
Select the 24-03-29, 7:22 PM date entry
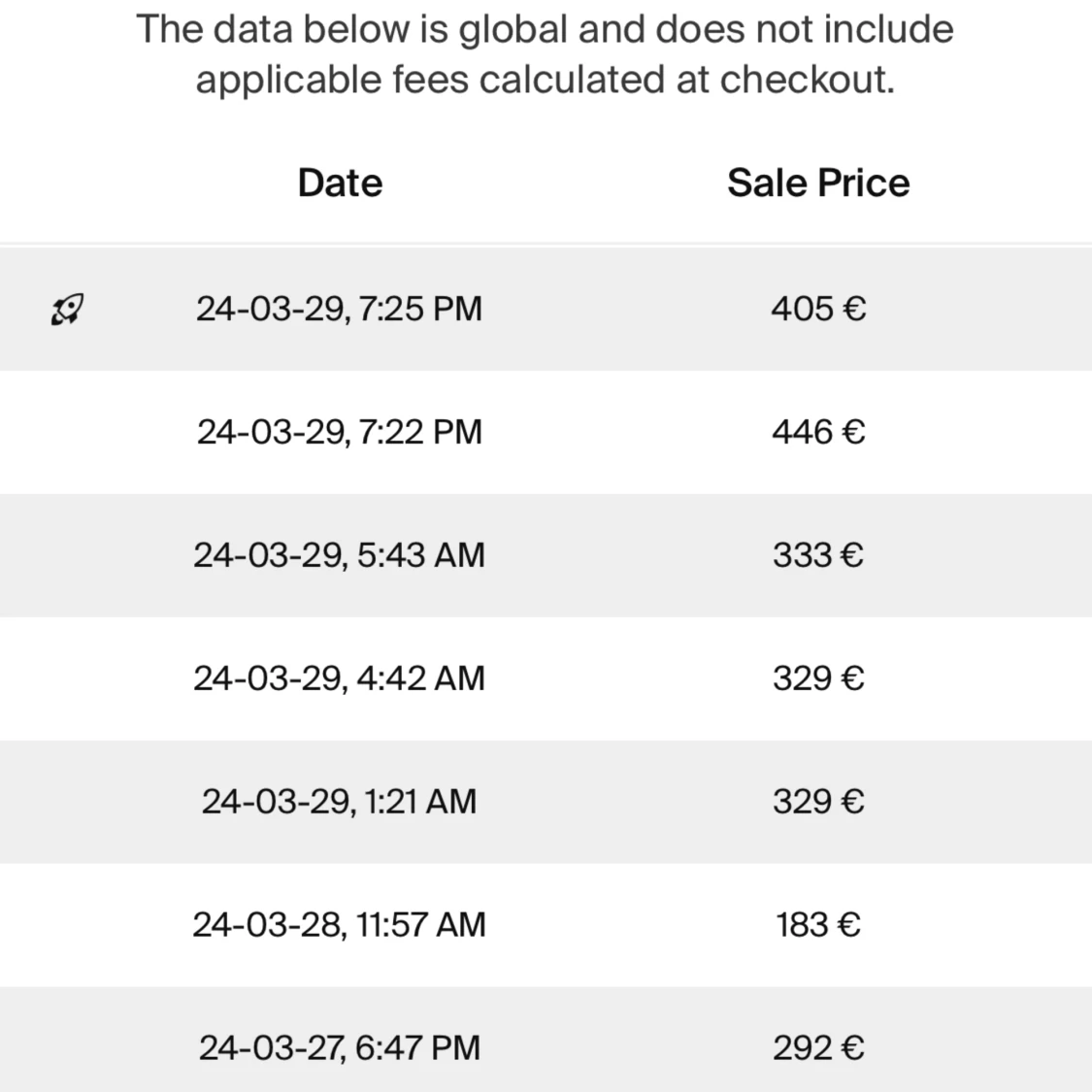point(339,432)
